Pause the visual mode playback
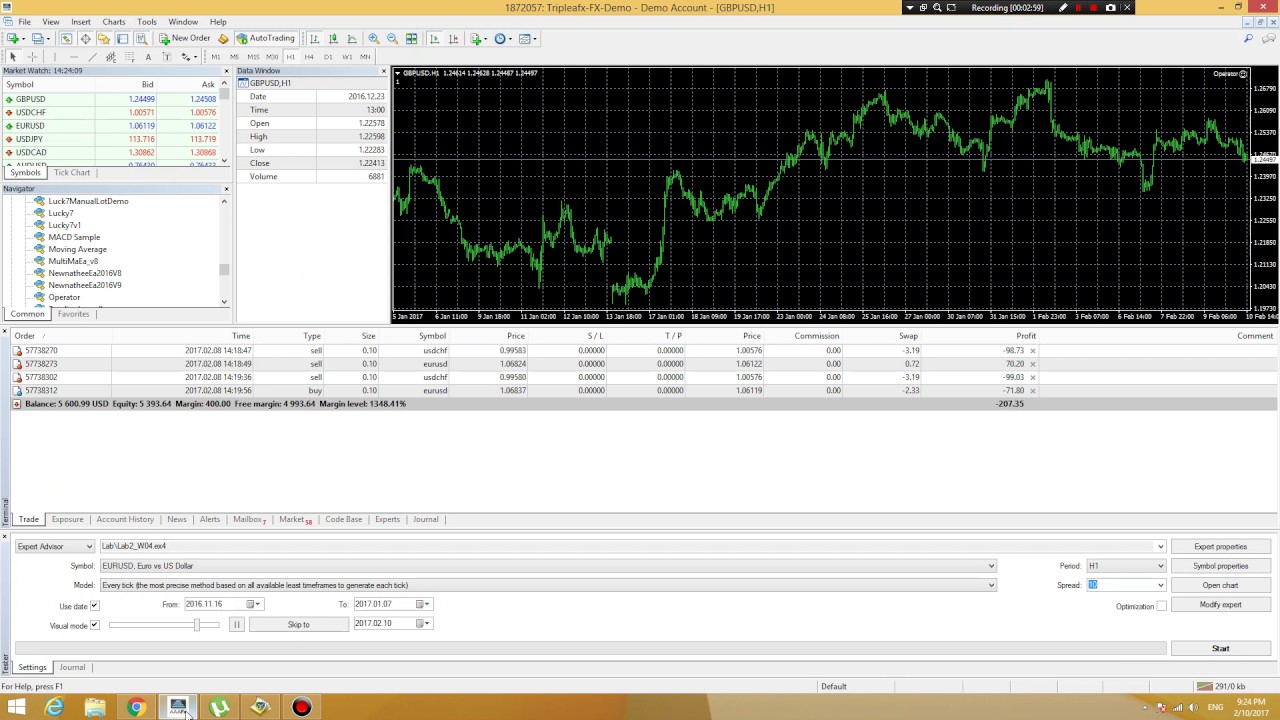Viewport: 1280px width, 720px height. pyautogui.click(x=236, y=625)
